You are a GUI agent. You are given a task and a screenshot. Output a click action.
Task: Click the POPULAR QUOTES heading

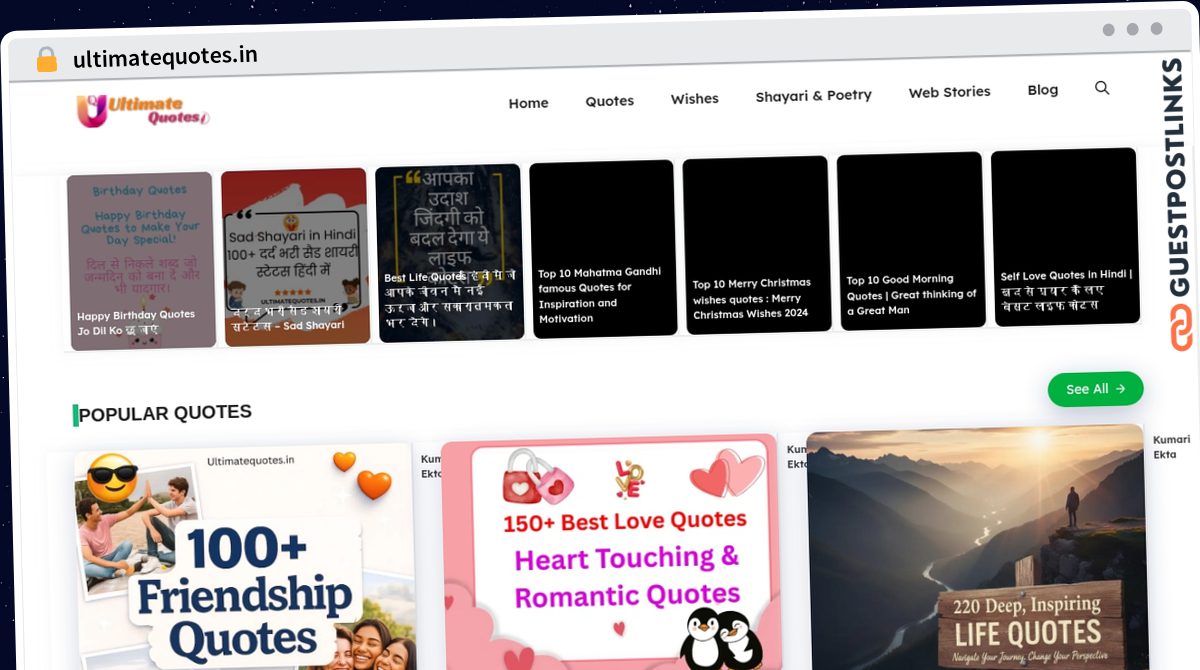tap(165, 413)
